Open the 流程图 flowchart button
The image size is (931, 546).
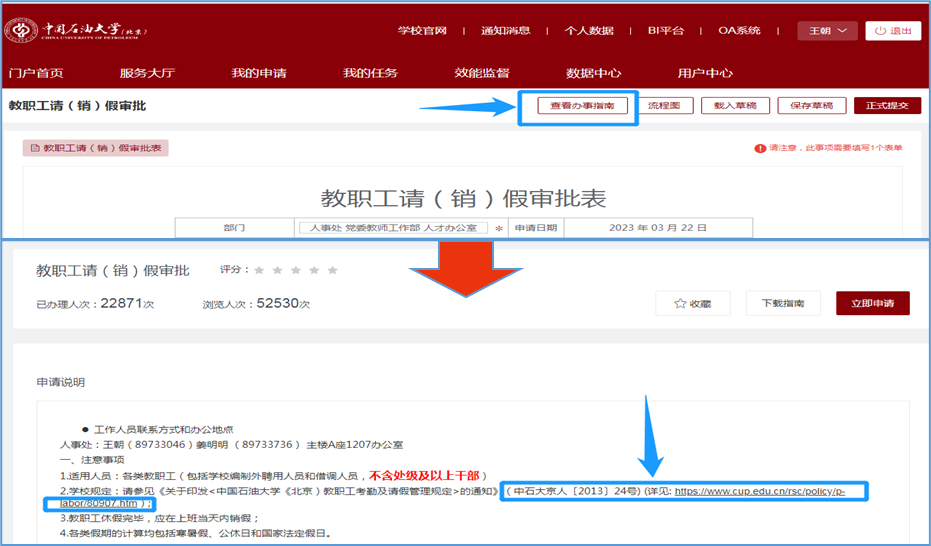click(664, 105)
